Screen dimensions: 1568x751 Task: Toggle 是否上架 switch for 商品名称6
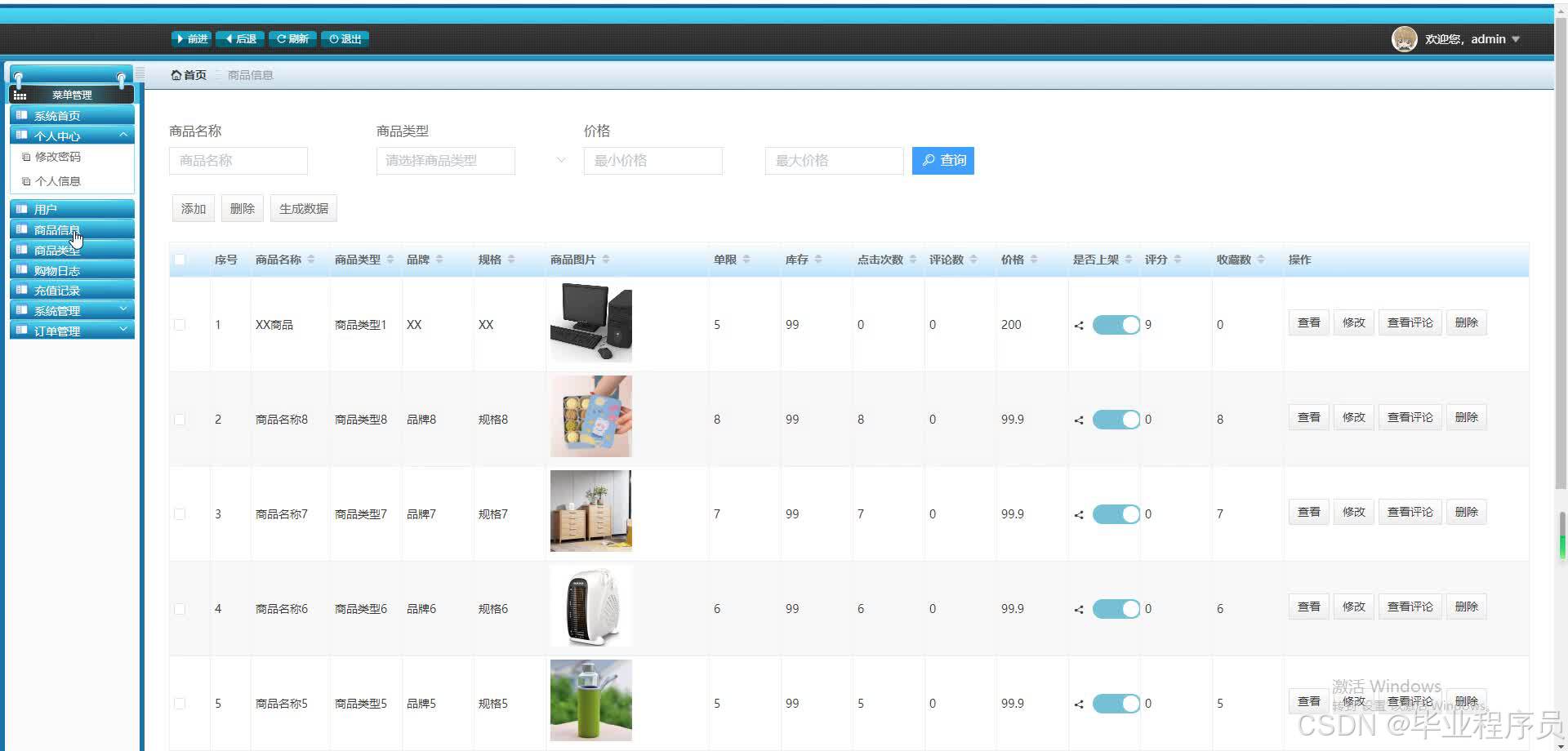(x=1116, y=609)
